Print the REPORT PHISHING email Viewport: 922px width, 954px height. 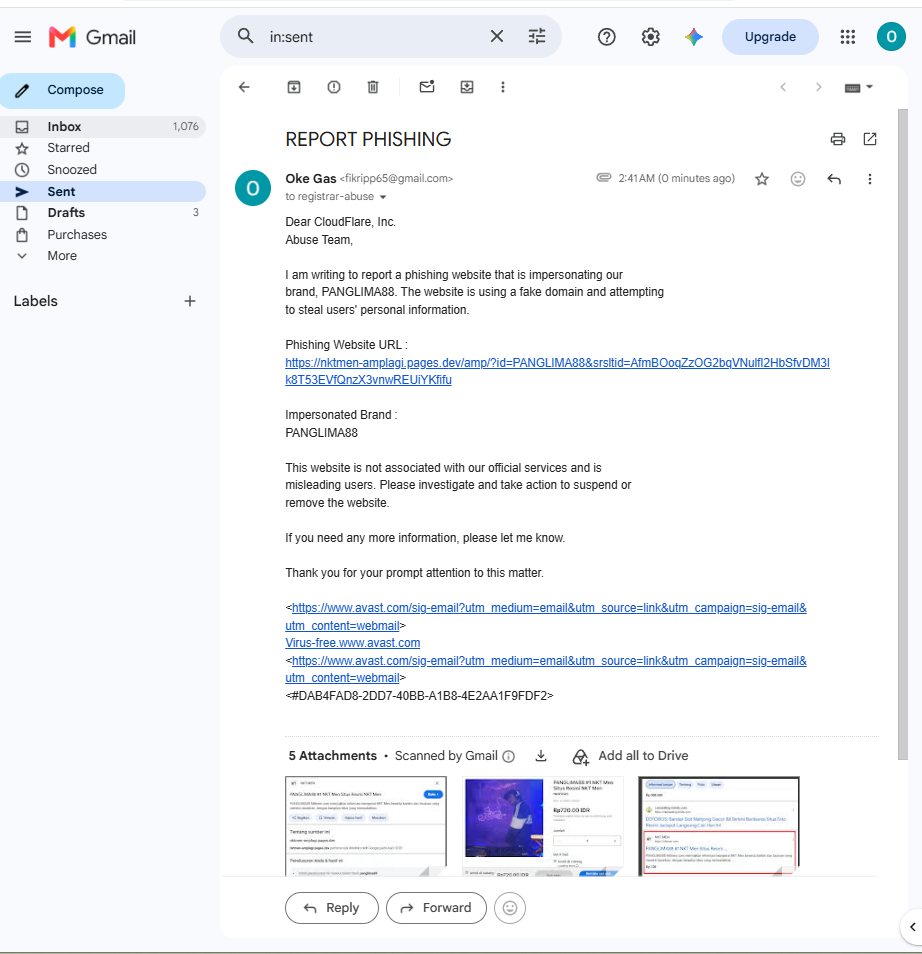(838, 139)
